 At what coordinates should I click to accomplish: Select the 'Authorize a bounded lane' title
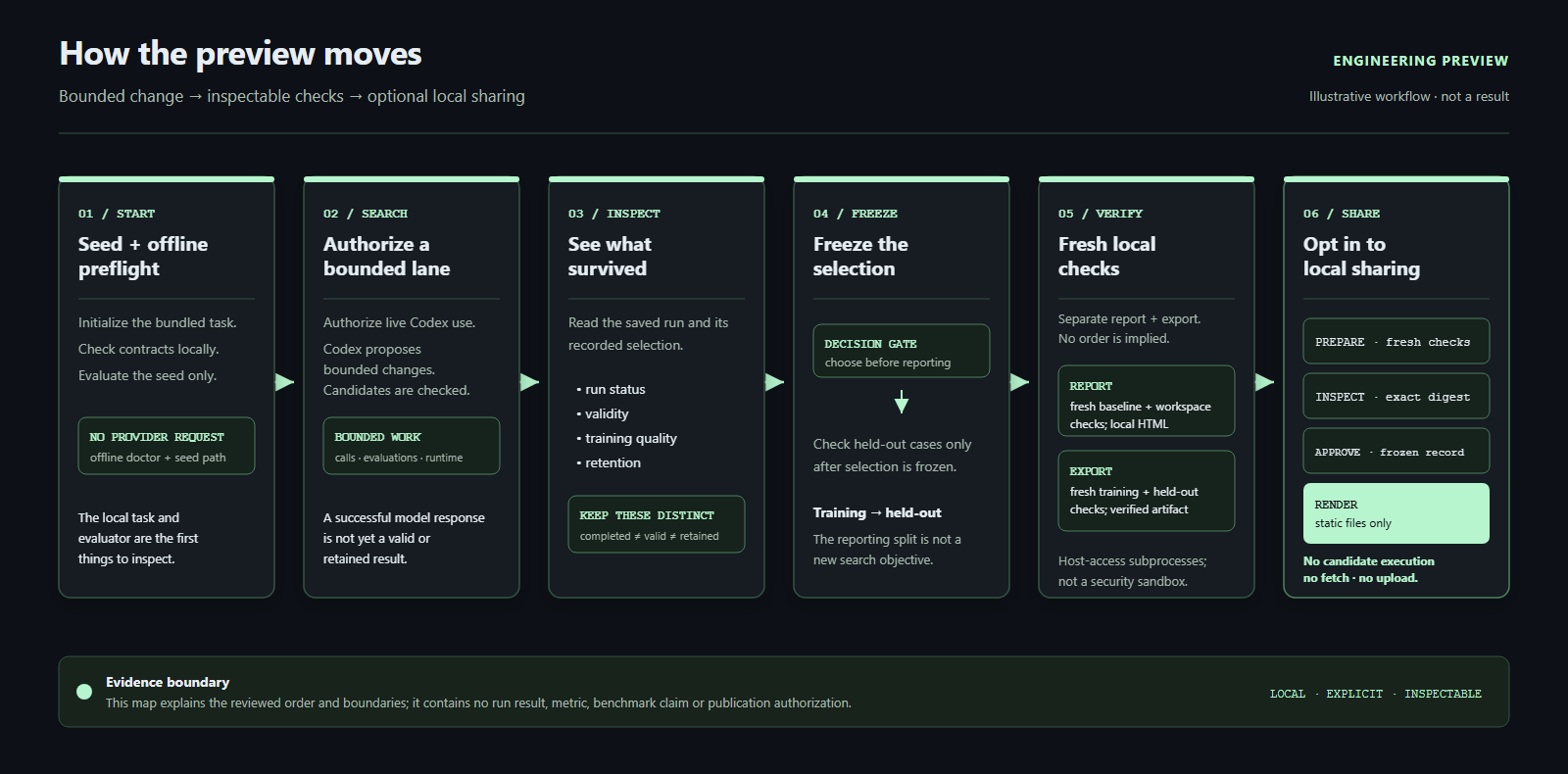(x=386, y=256)
